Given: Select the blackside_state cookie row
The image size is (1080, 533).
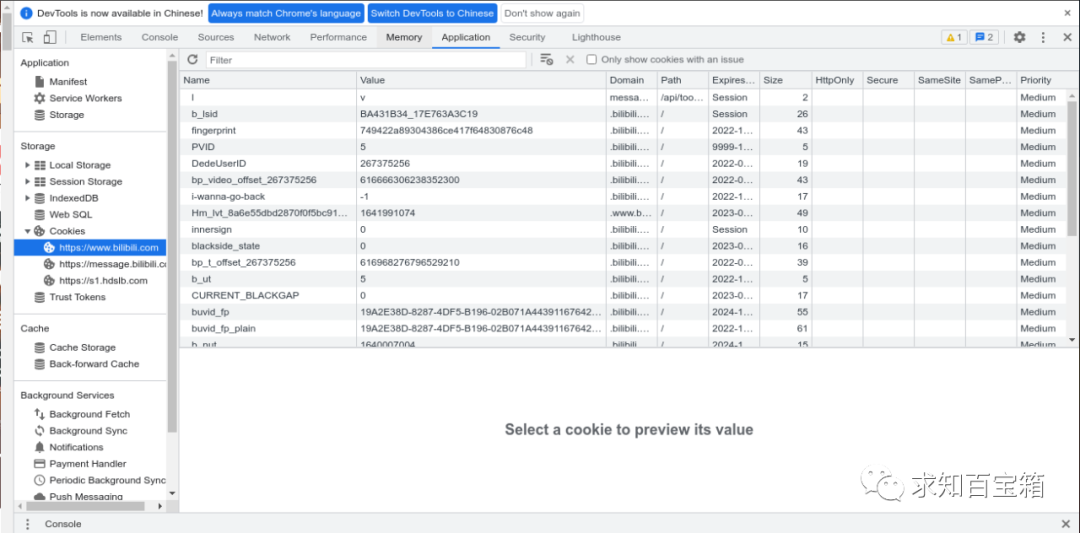Looking at the screenshot, I should click(623, 246).
